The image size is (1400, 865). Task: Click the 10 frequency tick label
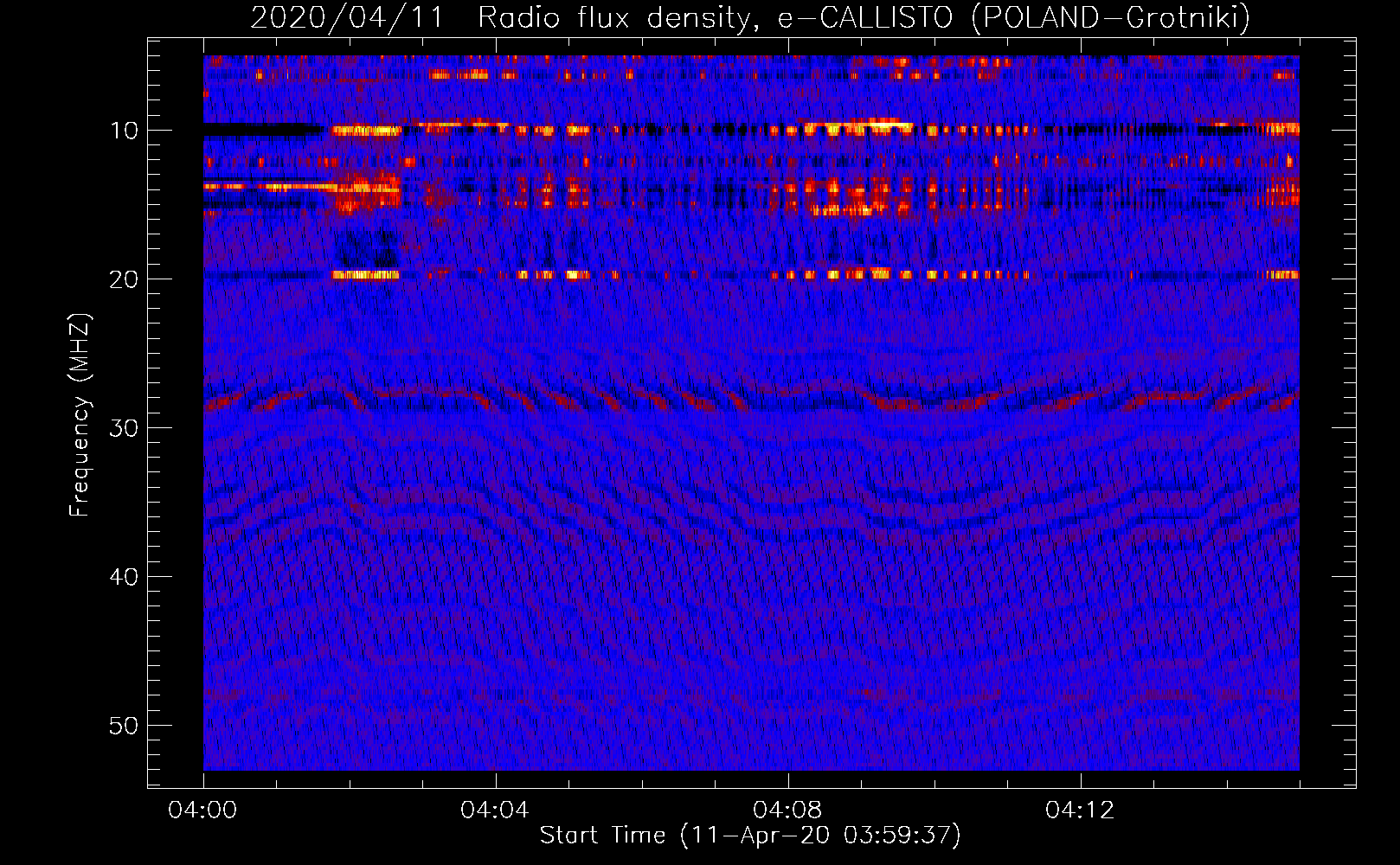click(x=124, y=131)
